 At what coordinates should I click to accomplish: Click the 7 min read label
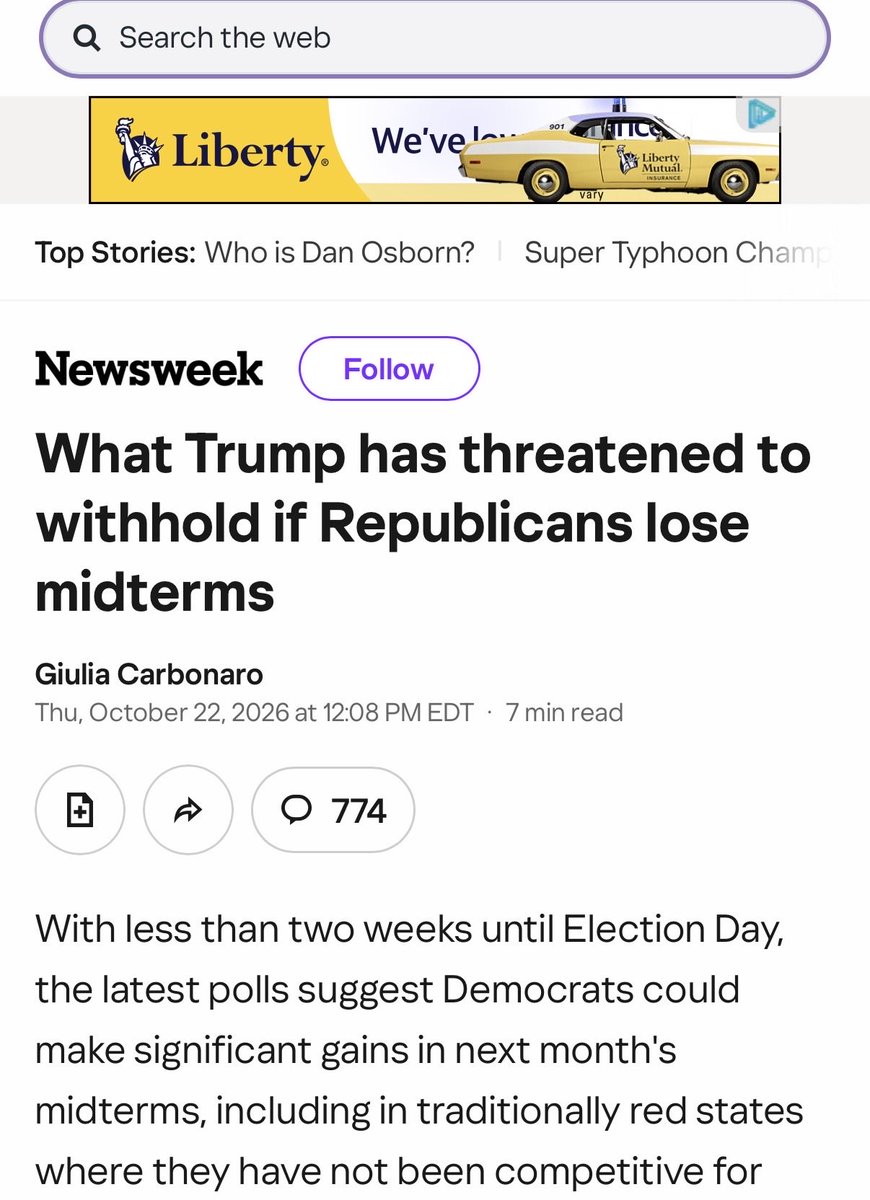pyautogui.click(x=565, y=713)
